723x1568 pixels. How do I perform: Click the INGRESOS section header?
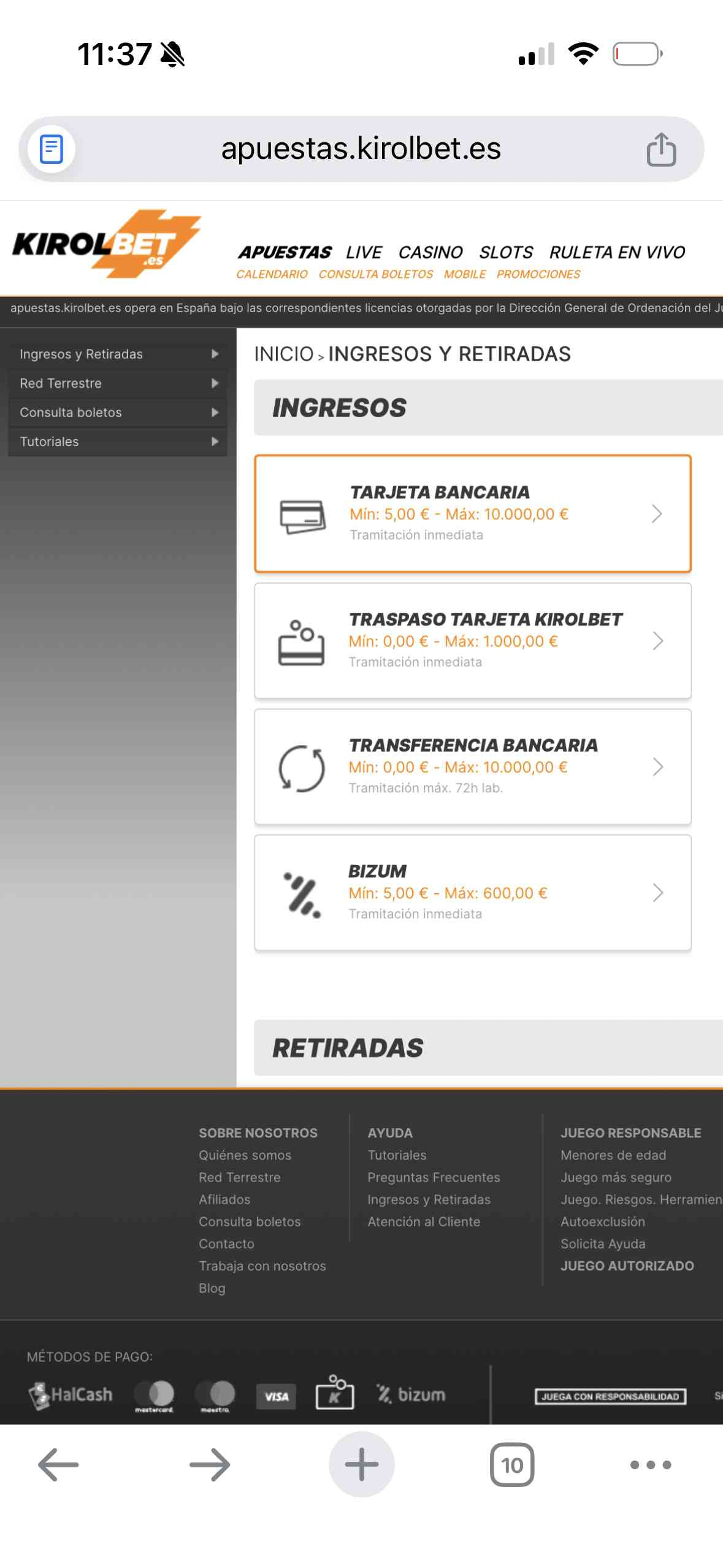[488, 408]
